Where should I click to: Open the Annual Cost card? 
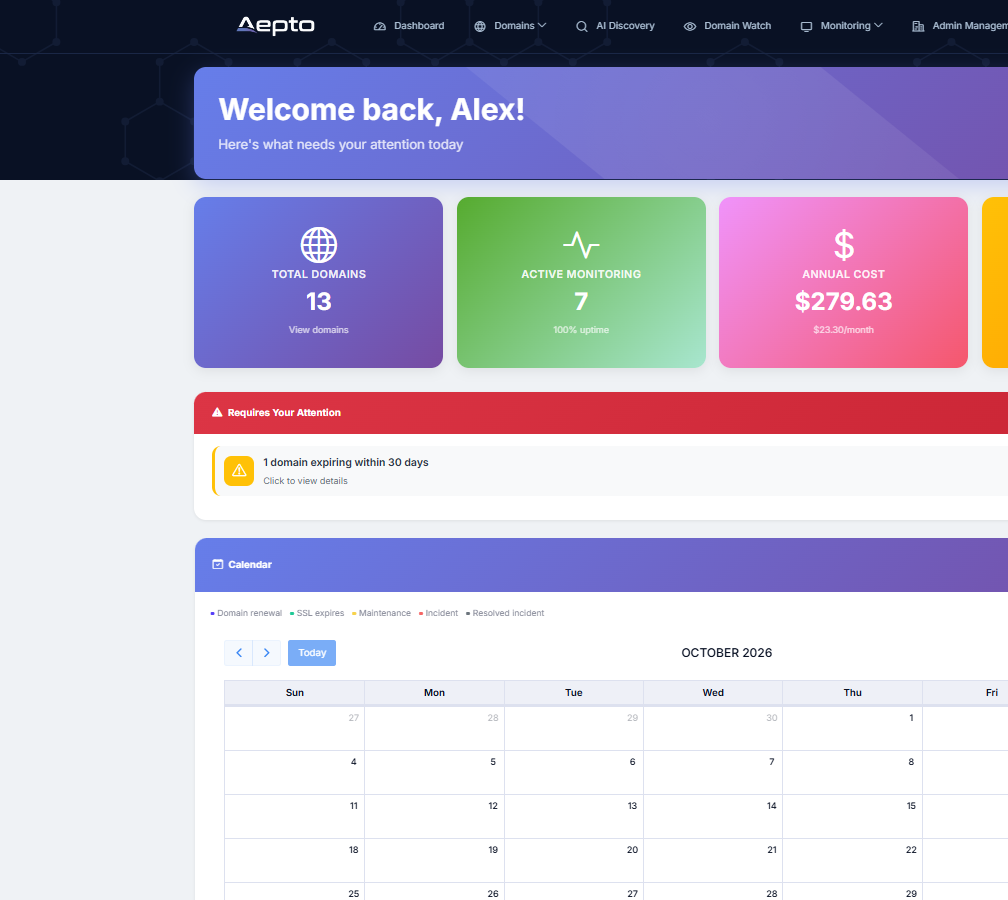coord(843,283)
